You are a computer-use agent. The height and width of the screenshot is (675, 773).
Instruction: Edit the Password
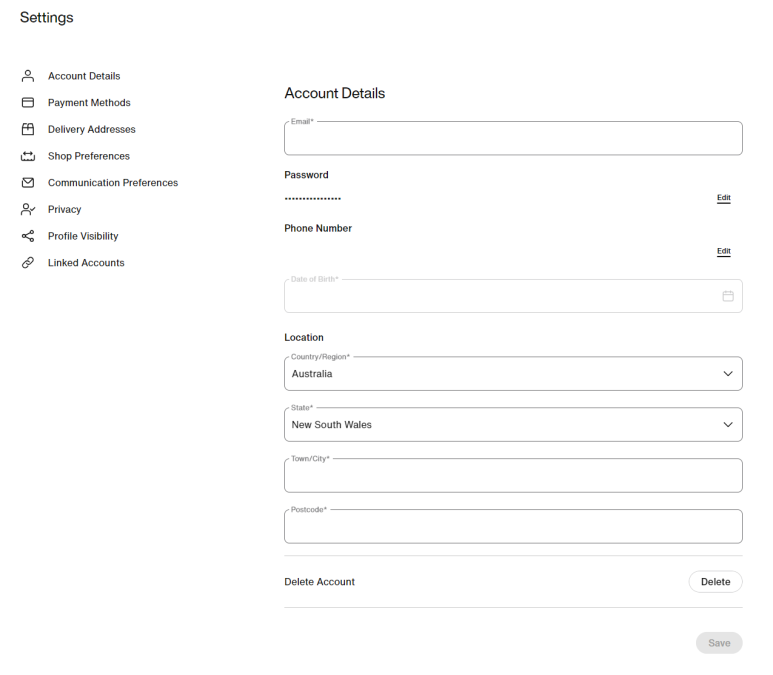[x=724, y=198]
